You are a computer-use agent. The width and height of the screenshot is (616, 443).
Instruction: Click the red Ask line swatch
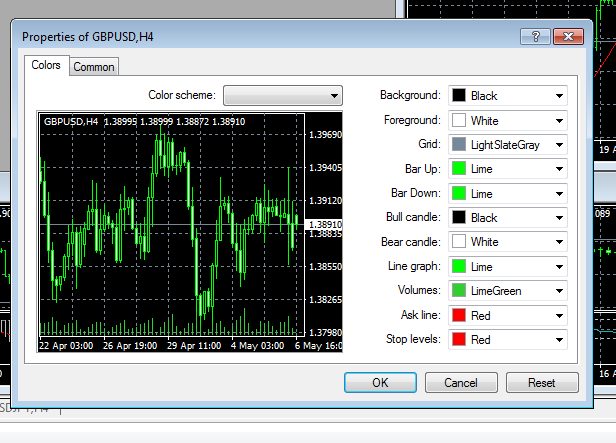(459, 315)
